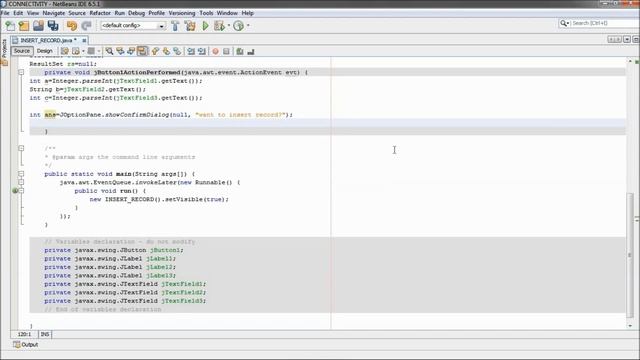This screenshot has height=360, width=640.
Task: Open arrow menu next to Profile icon
Action: [248, 26]
